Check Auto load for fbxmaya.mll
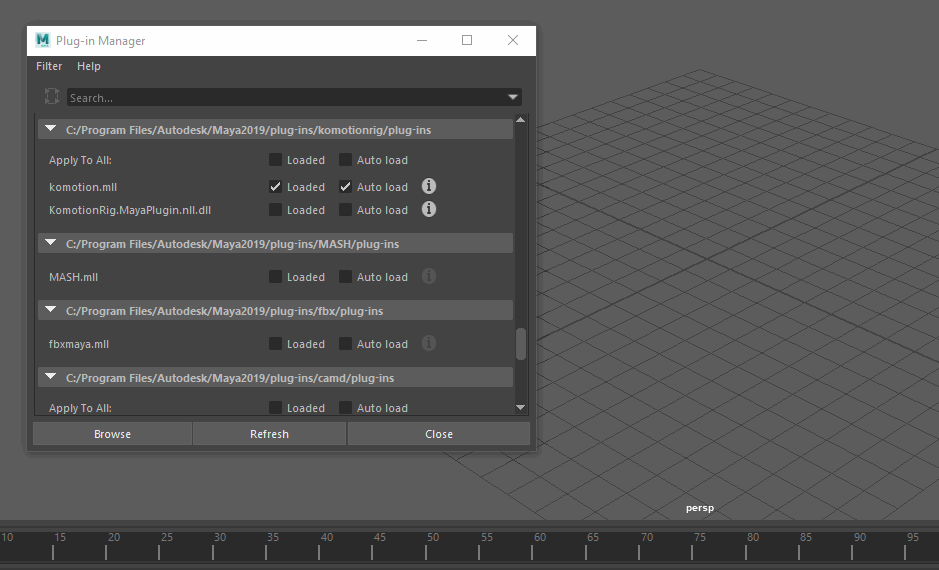 click(x=346, y=344)
